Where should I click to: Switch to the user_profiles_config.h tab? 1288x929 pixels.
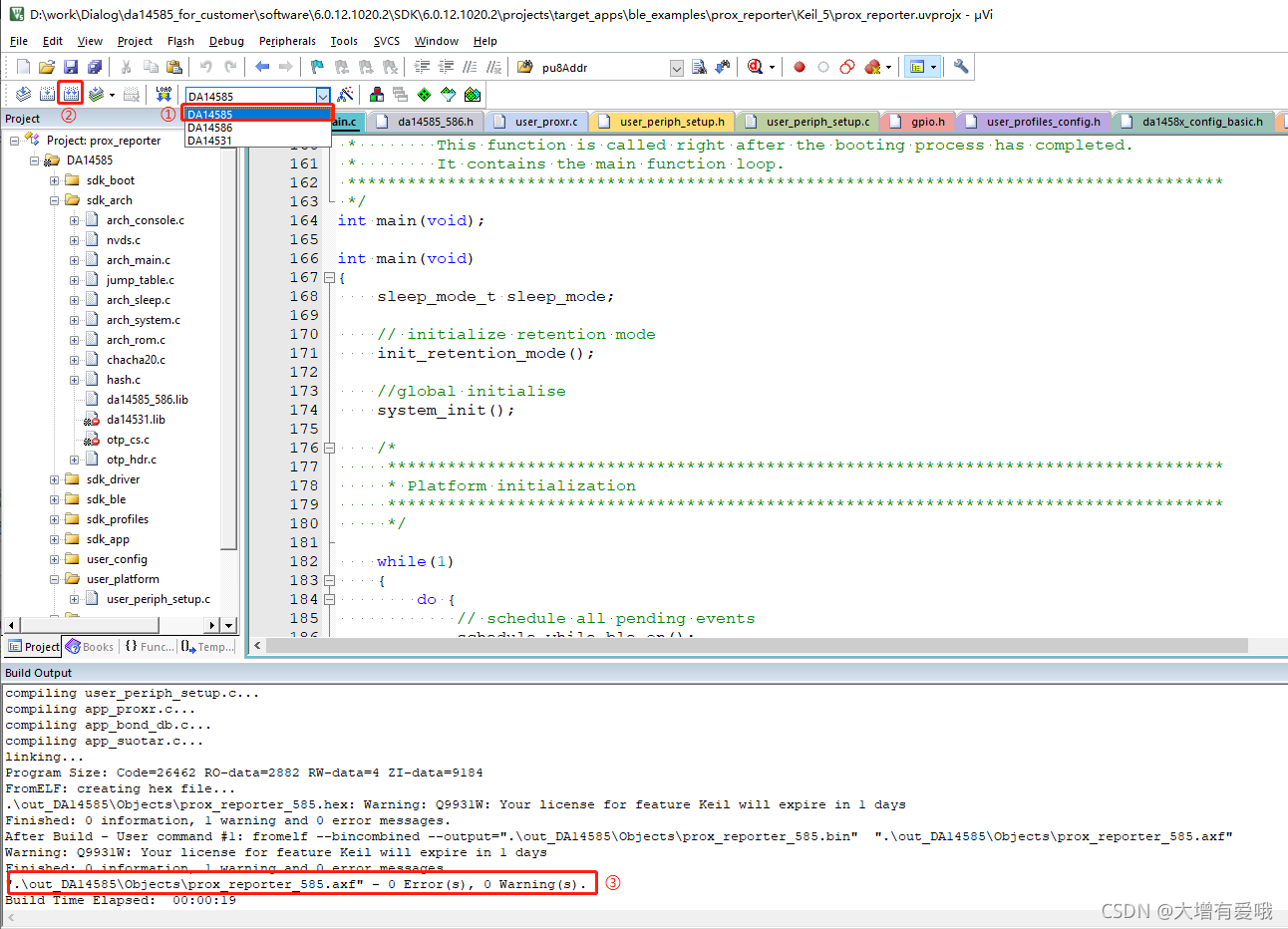coord(1034,122)
